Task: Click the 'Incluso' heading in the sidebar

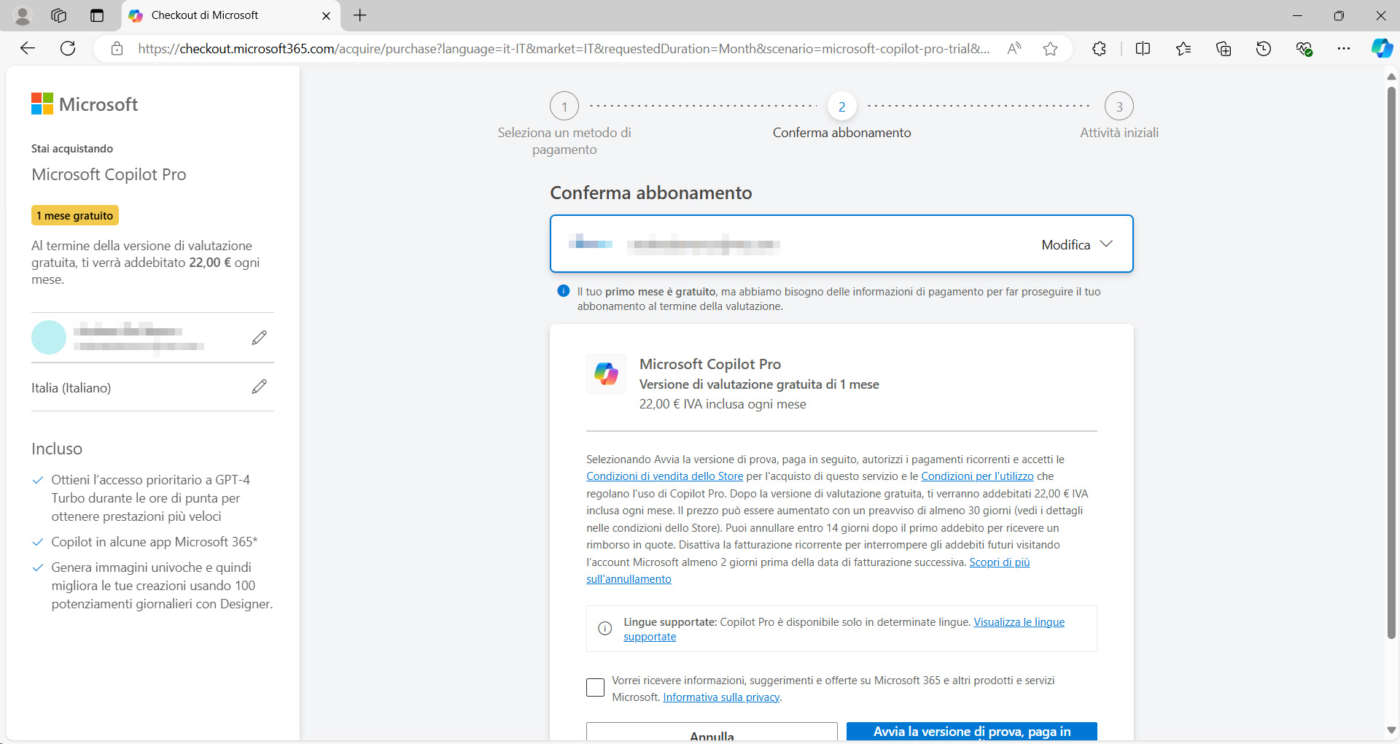Action: 57,449
